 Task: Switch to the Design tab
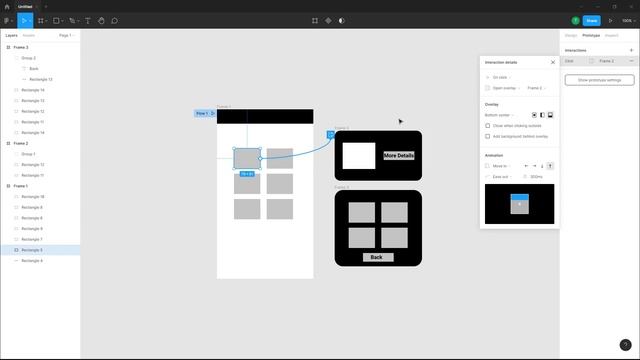571,36
